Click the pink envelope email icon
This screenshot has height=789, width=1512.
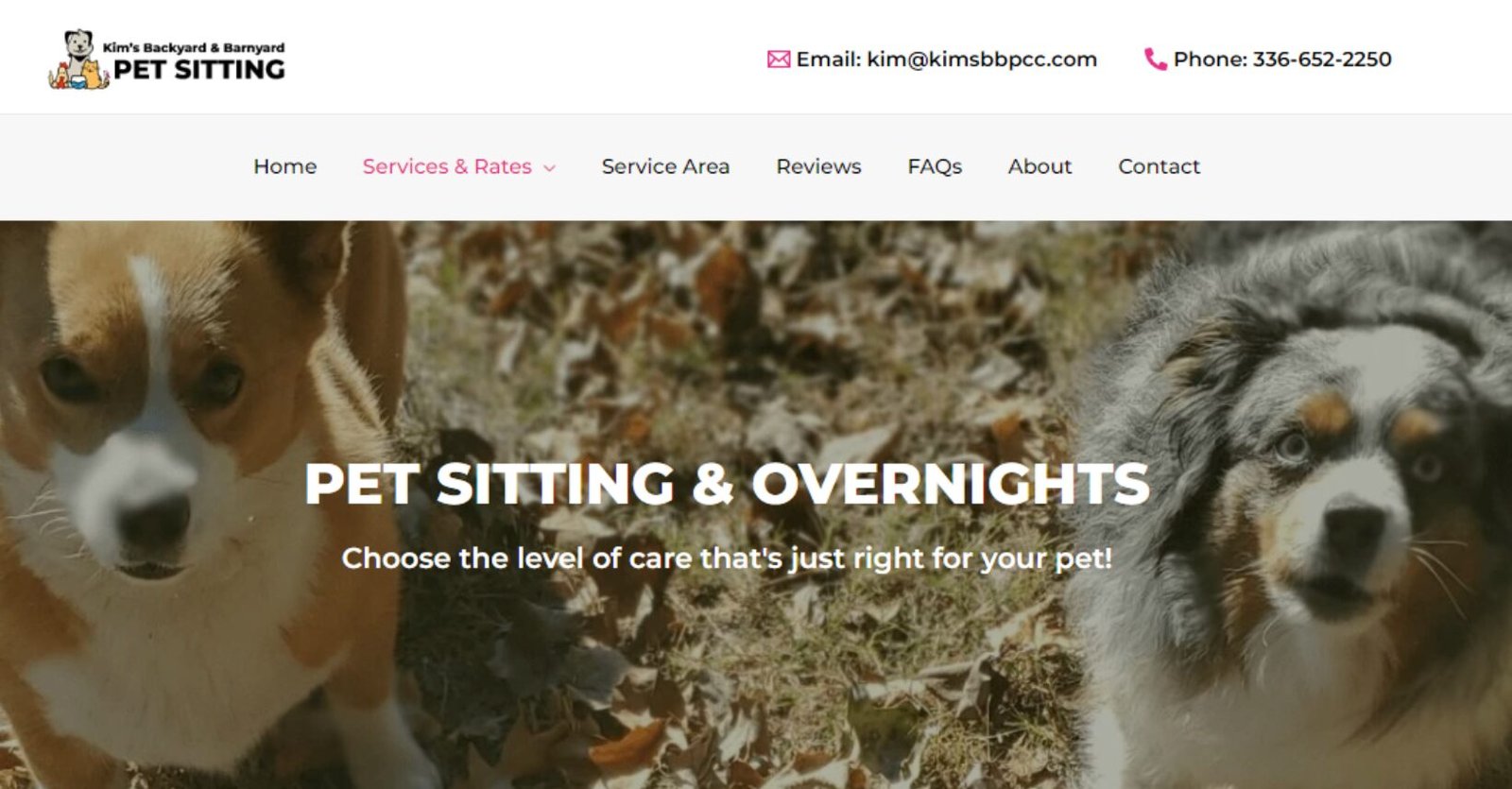778,60
